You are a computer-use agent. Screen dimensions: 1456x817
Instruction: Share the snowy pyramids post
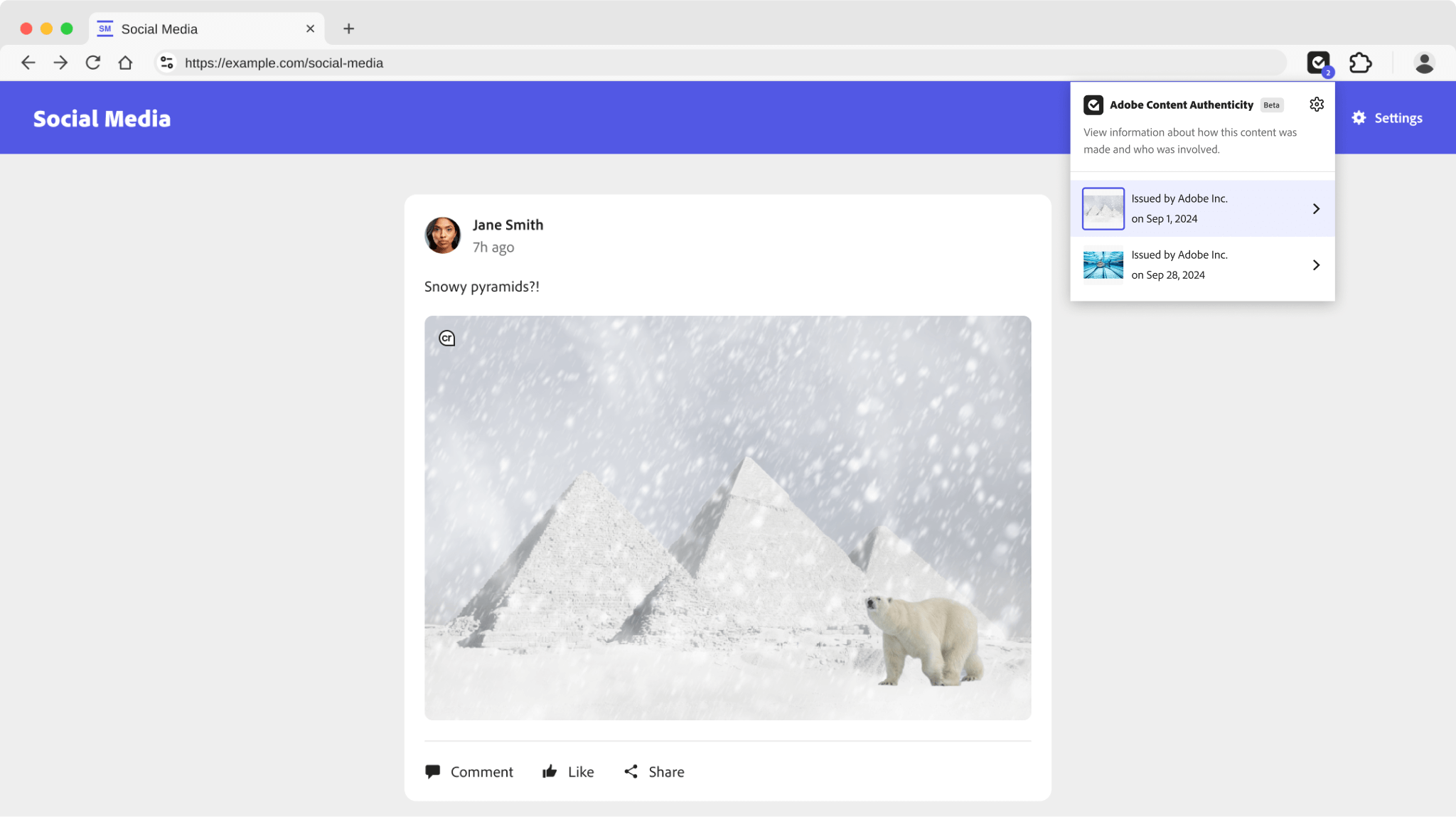[x=654, y=771]
